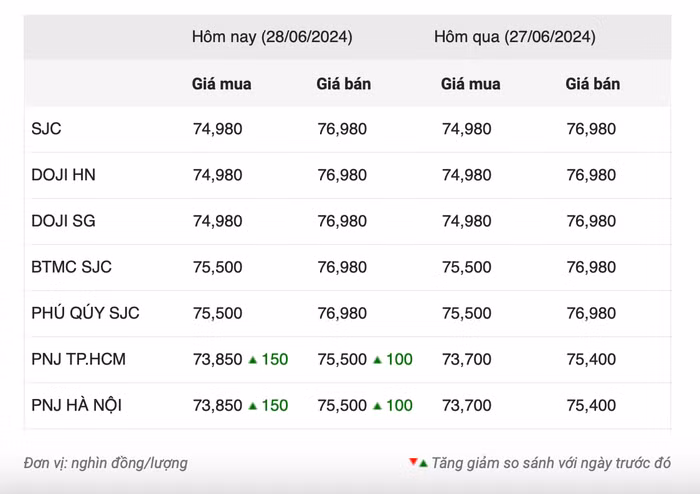Click the Đơn vị: nghìn đồng/lượng note
This screenshot has height=494, width=700.
click(106, 463)
